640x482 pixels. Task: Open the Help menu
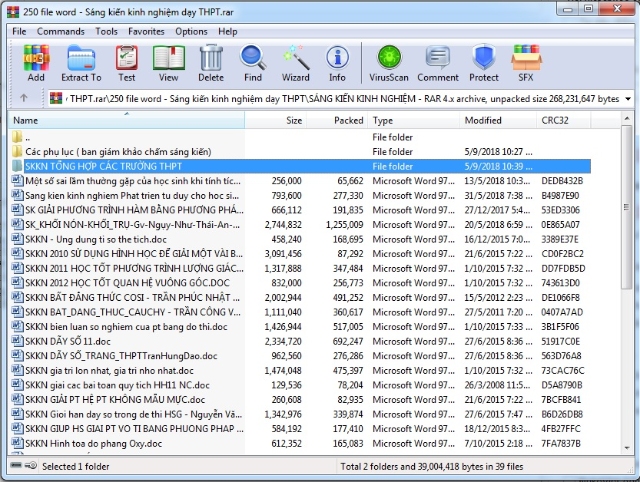pyautogui.click(x=228, y=31)
